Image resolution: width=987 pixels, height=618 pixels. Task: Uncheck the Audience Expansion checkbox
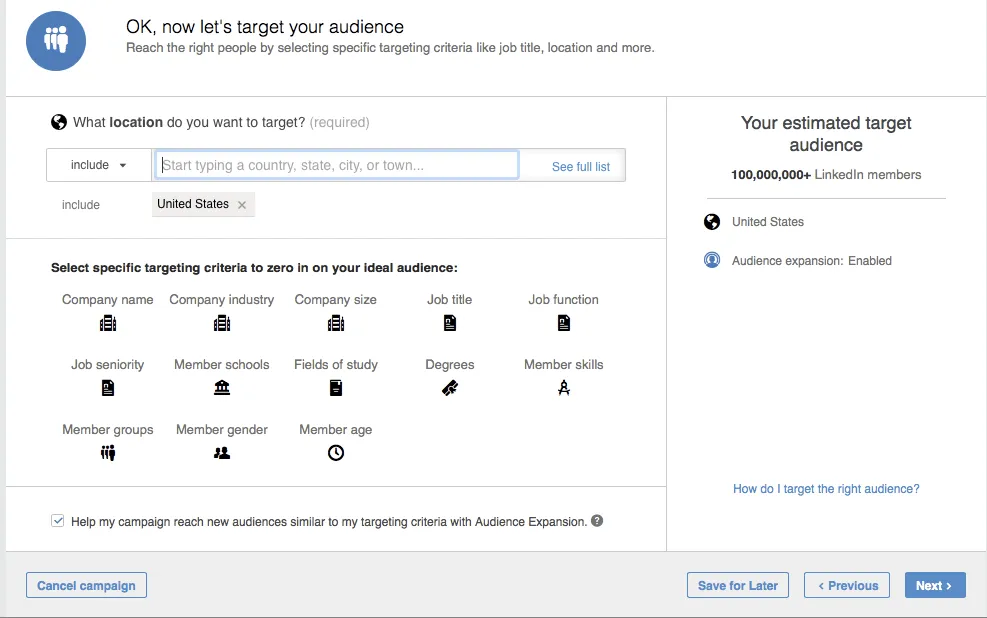coord(57,521)
